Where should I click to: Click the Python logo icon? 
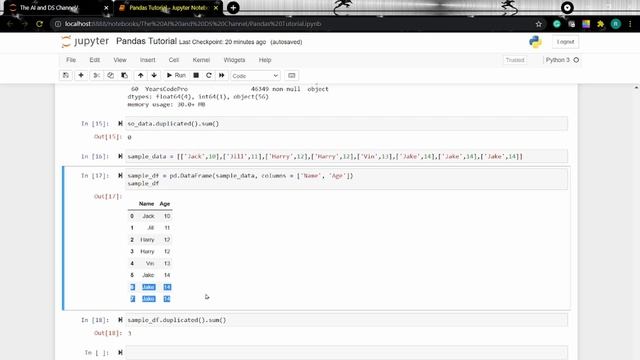point(535,42)
